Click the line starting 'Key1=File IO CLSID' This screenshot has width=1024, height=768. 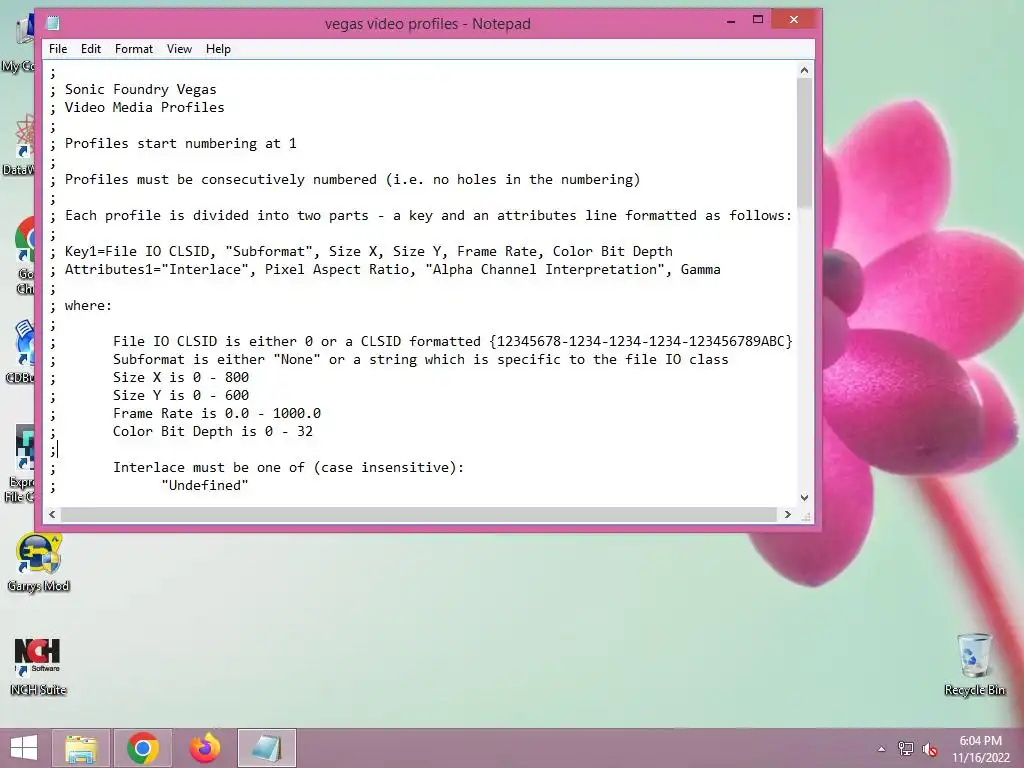[368, 251]
